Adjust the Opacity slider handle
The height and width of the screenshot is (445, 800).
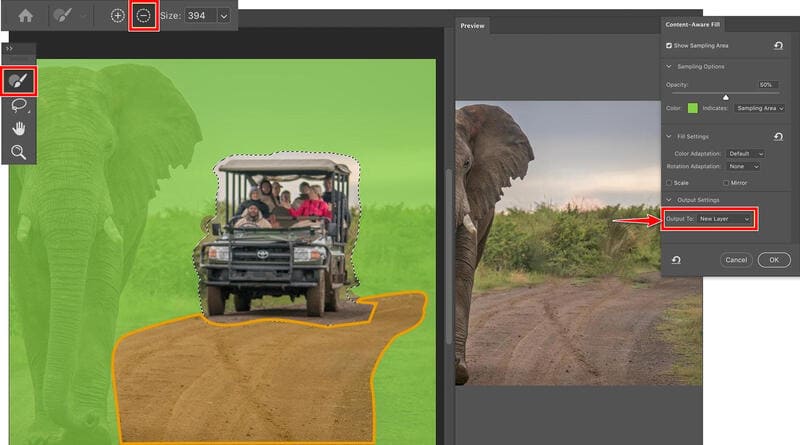[x=726, y=97]
